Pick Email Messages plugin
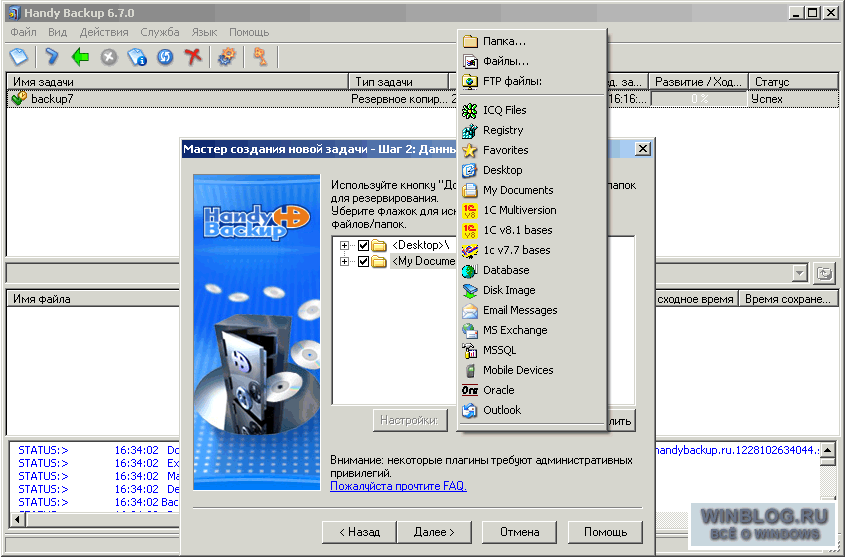845x557 pixels. (531, 310)
